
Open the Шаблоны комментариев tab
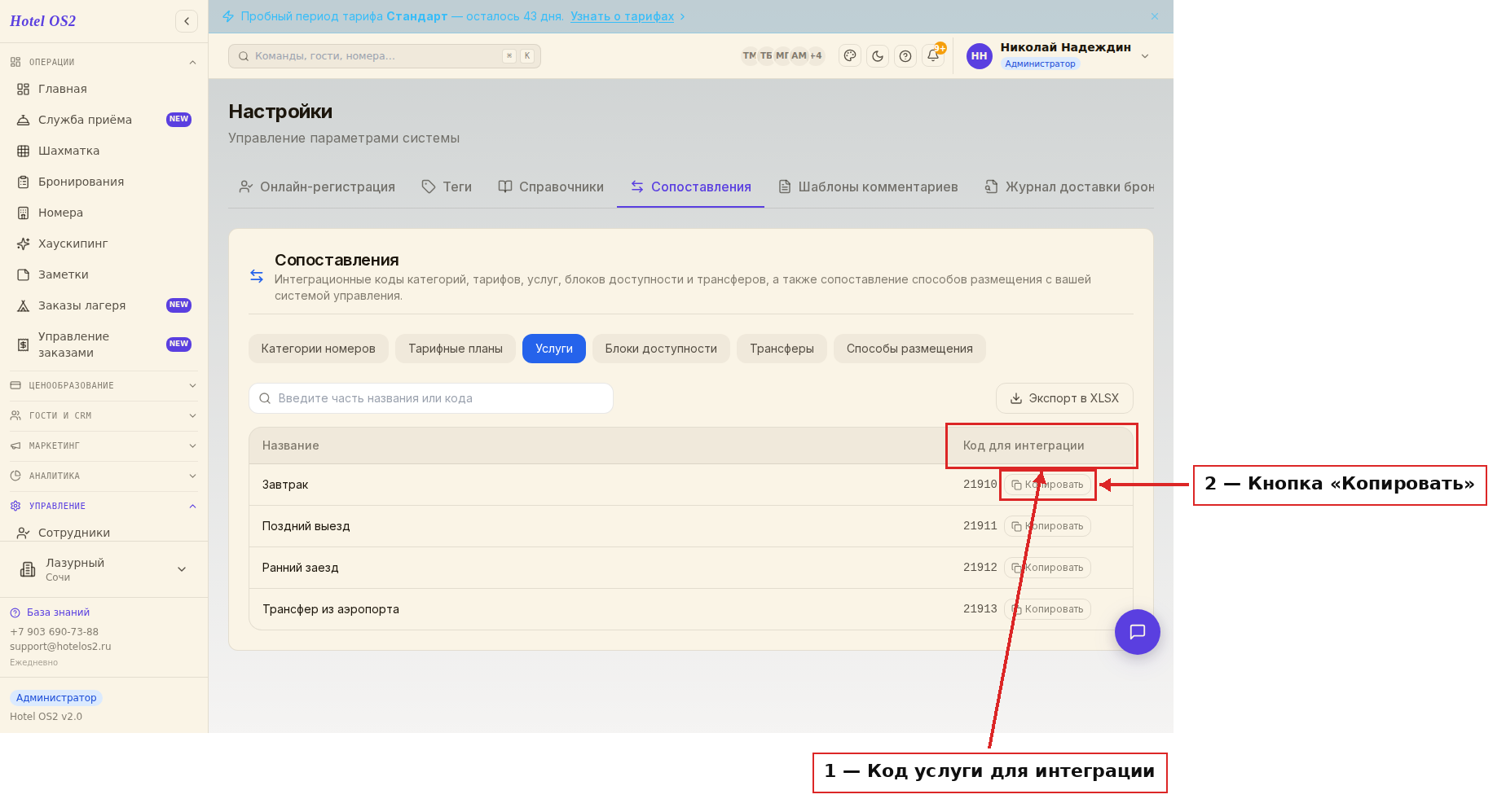coord(868,187)
